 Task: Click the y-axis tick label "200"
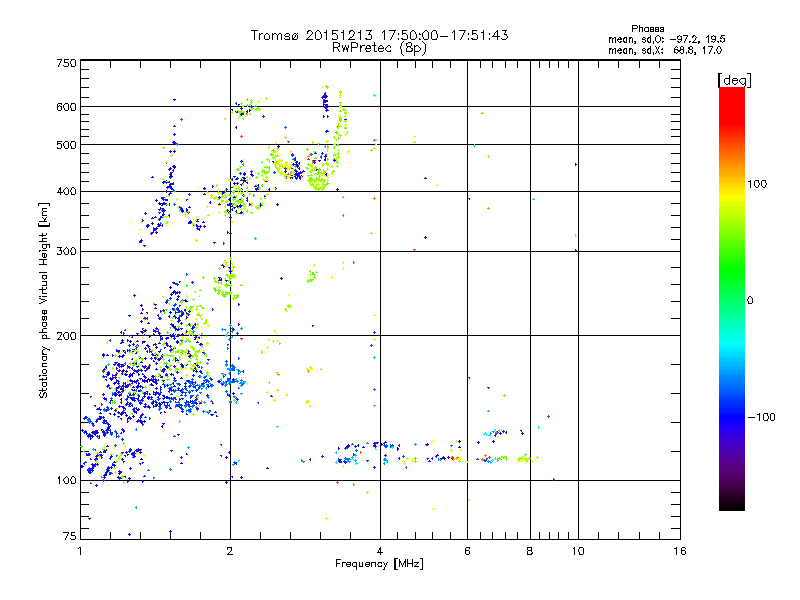pyautogui.click(x=66, y=336)
